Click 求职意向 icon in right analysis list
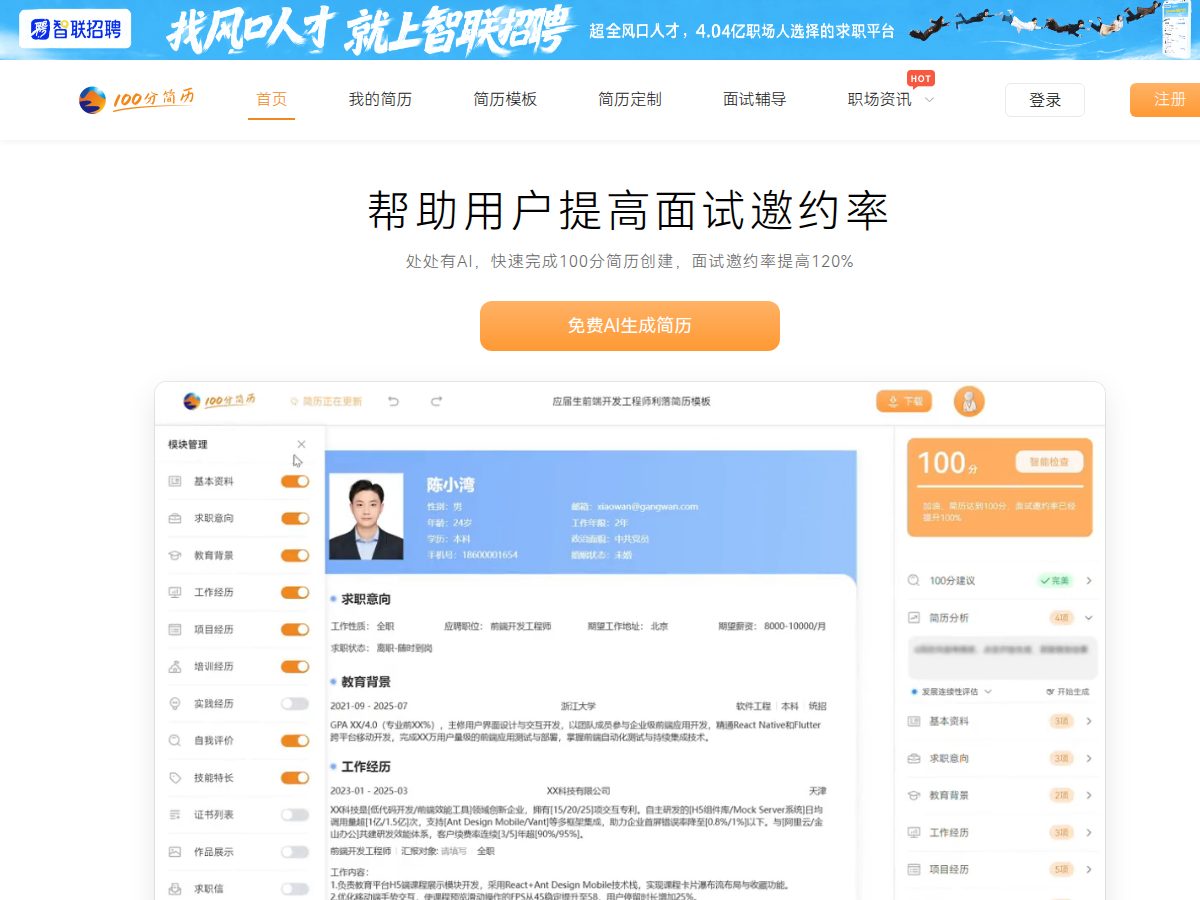The height and width of the screenshot is (900, 1200). [x=913, y=758]
